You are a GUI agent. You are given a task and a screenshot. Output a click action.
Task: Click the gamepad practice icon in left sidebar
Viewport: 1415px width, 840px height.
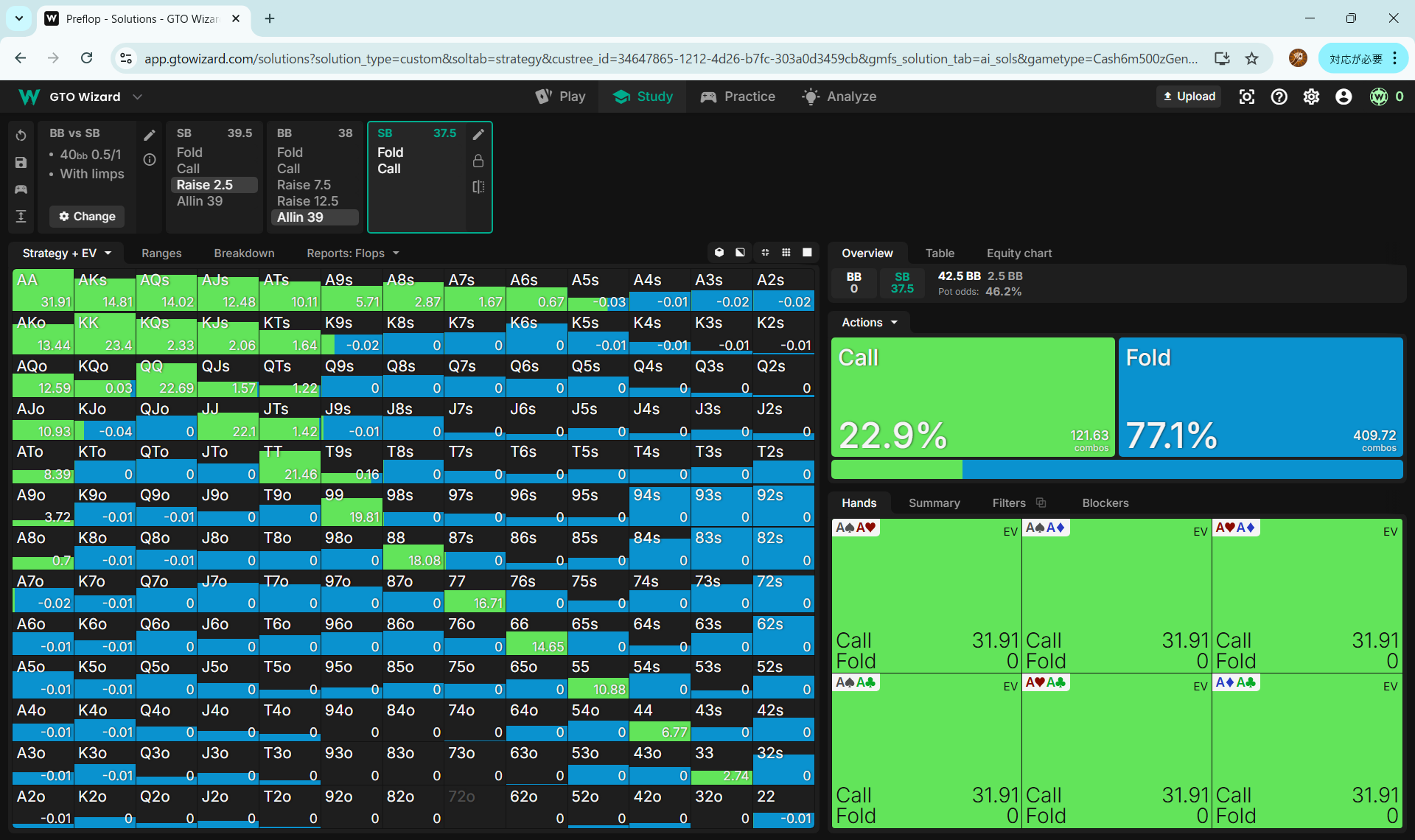[x=21, y=189]
